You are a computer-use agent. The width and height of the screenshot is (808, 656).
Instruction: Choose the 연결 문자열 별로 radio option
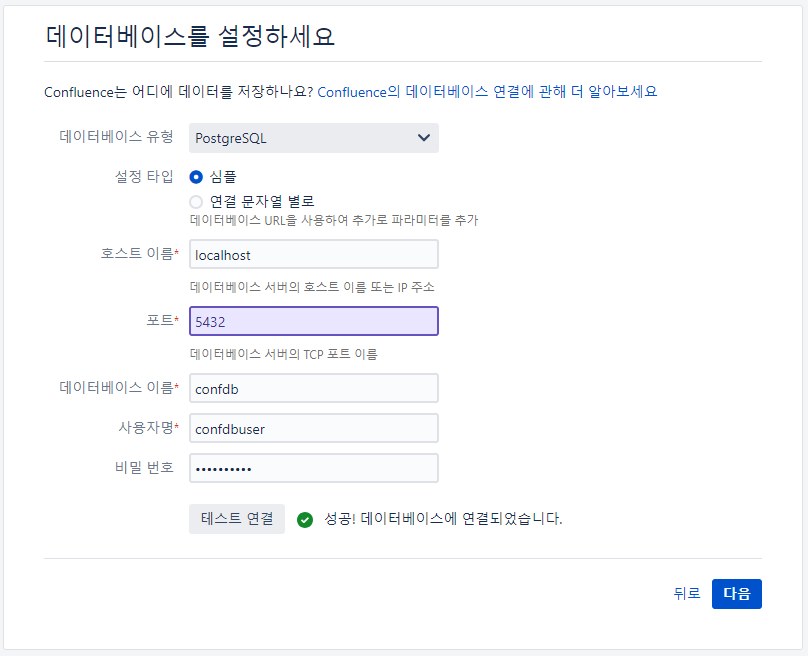tap(196, 201)
